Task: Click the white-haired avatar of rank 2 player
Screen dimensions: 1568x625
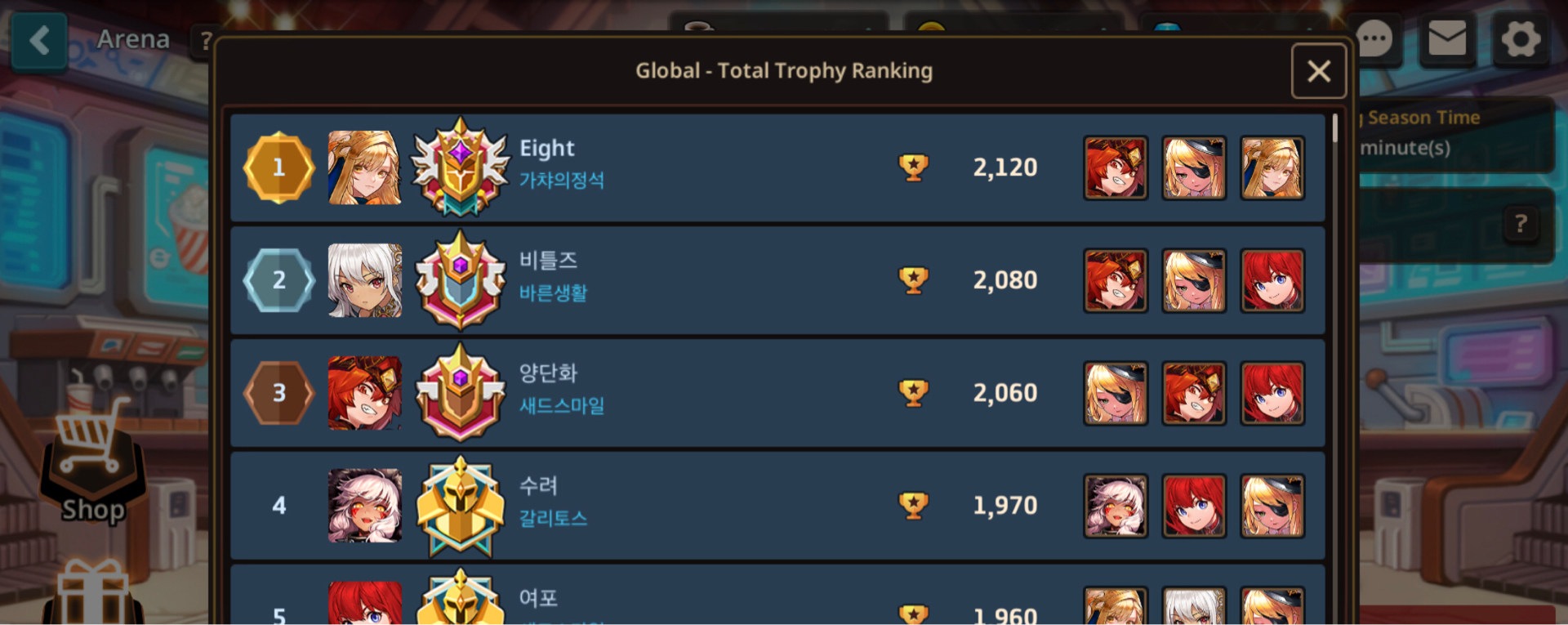Action: coord(364,280)
